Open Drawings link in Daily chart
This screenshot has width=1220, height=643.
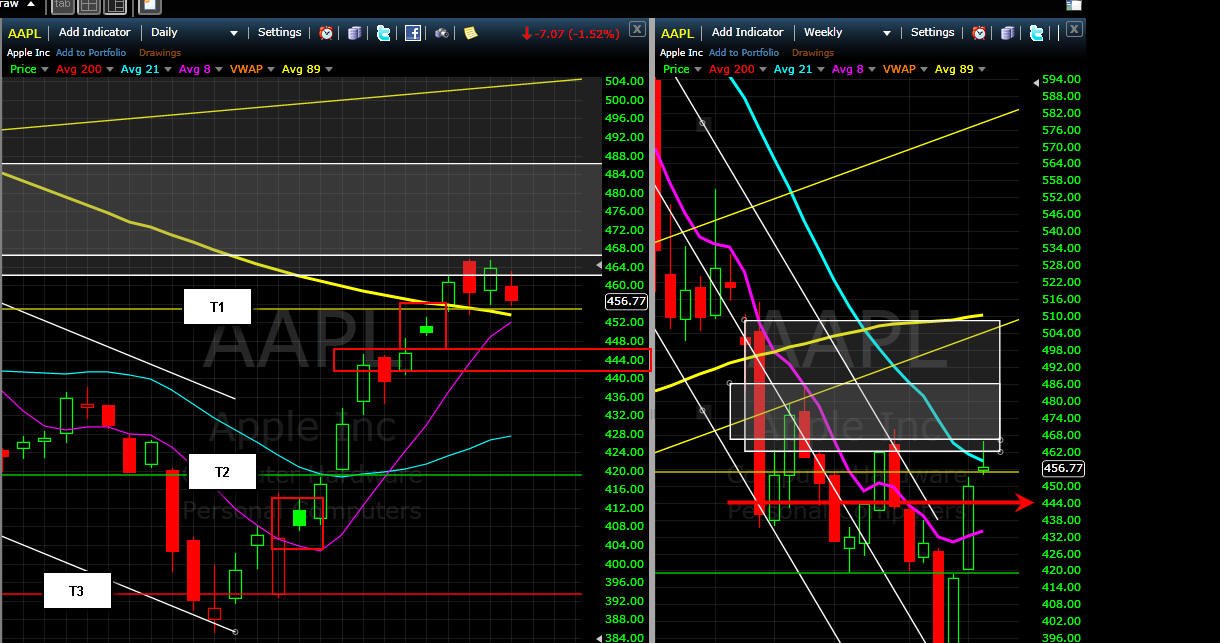(160, 53)
